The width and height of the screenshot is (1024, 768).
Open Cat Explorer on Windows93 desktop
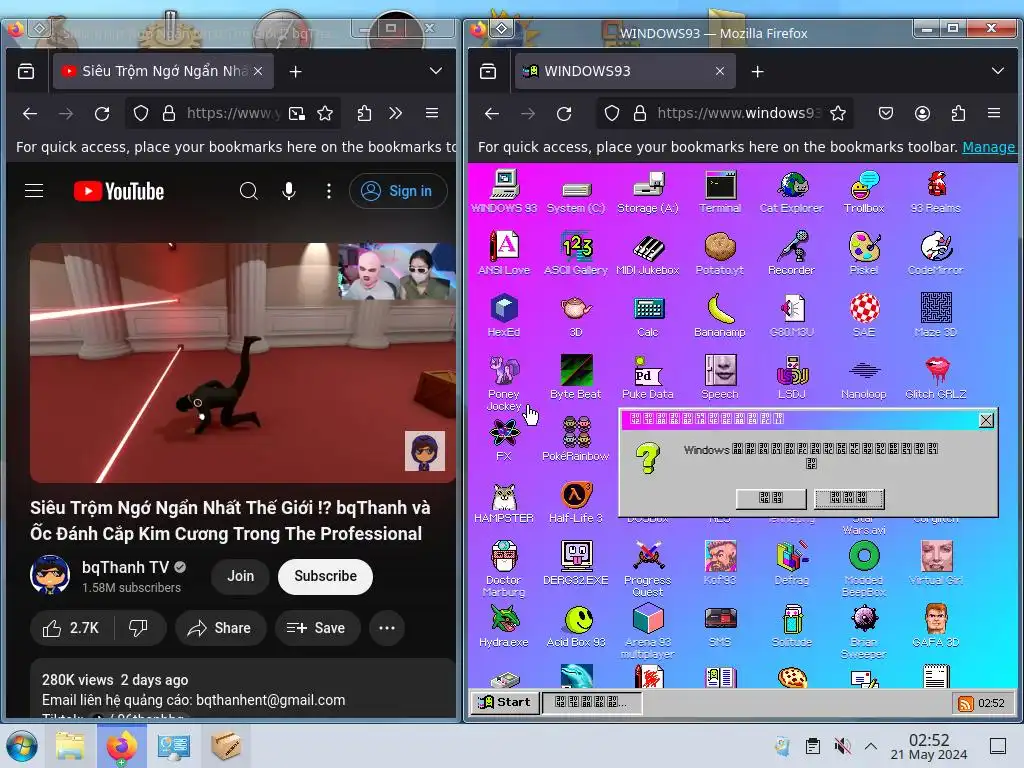[x=792, y=192]
